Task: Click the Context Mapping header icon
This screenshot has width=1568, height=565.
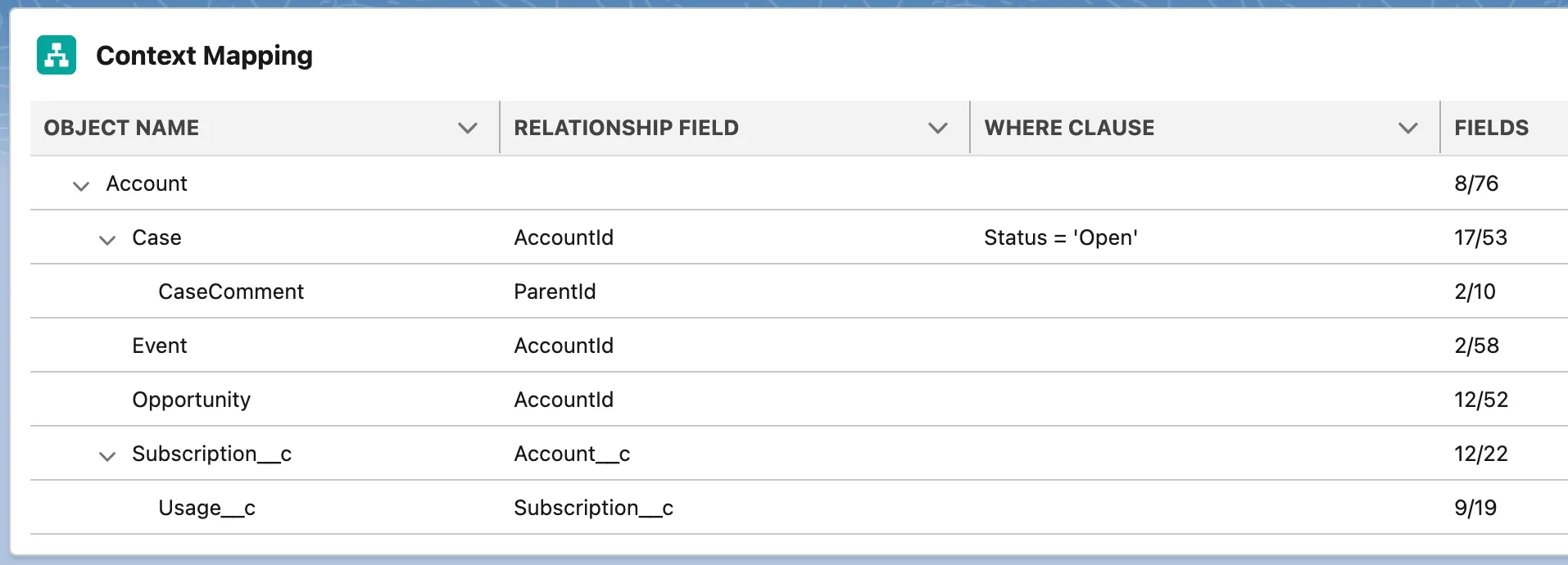Action: point(56,55)
